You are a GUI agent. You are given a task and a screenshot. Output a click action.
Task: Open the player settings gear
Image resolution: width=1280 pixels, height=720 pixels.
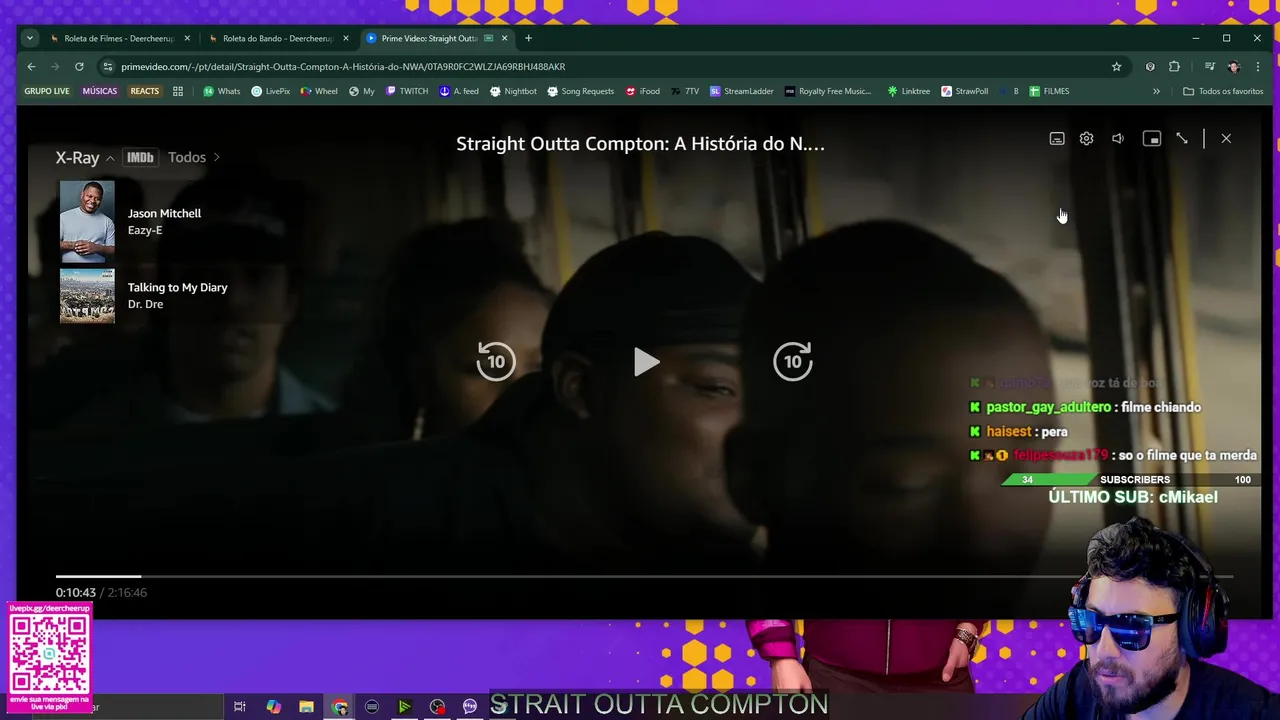1087,139
